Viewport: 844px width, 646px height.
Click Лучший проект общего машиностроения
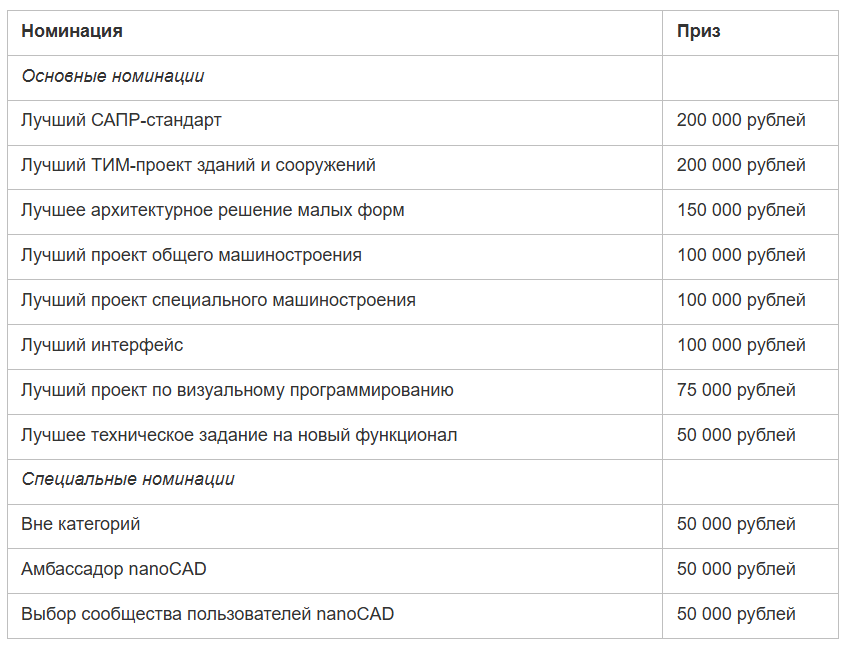pos(191,255)
